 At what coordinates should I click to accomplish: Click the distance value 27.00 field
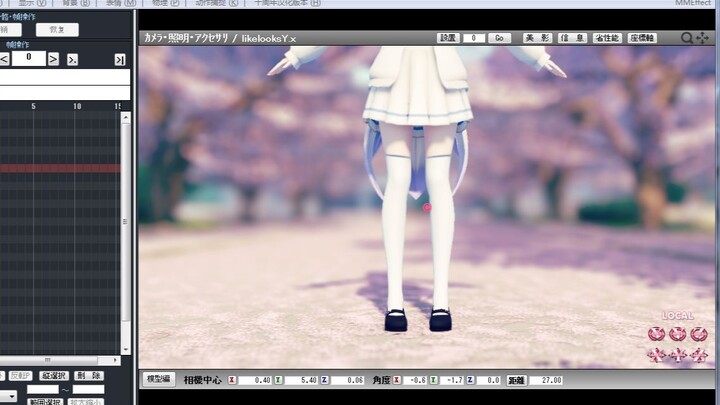(546, 380)
